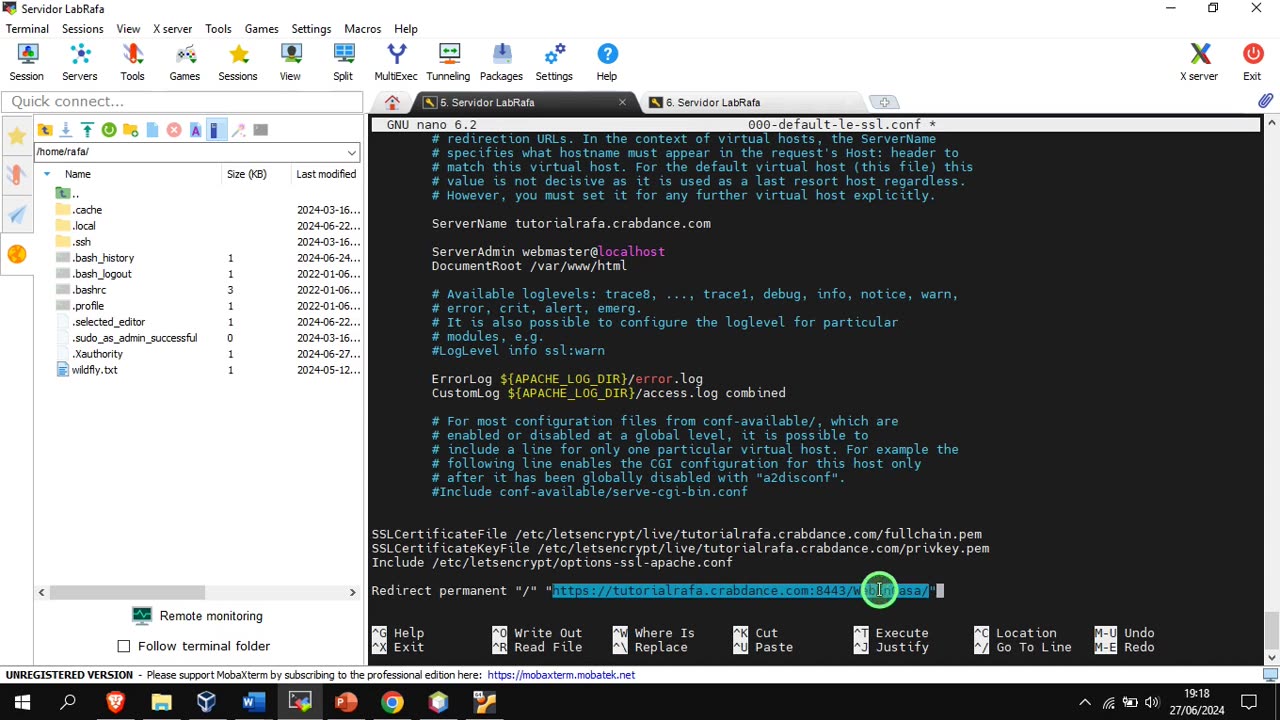Select the .sudo_as_admin_successful file

tap(135, 338)
